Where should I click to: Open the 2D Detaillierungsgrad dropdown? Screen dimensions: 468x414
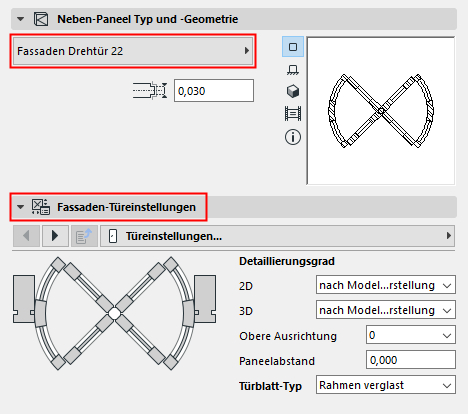click(386, 285)
